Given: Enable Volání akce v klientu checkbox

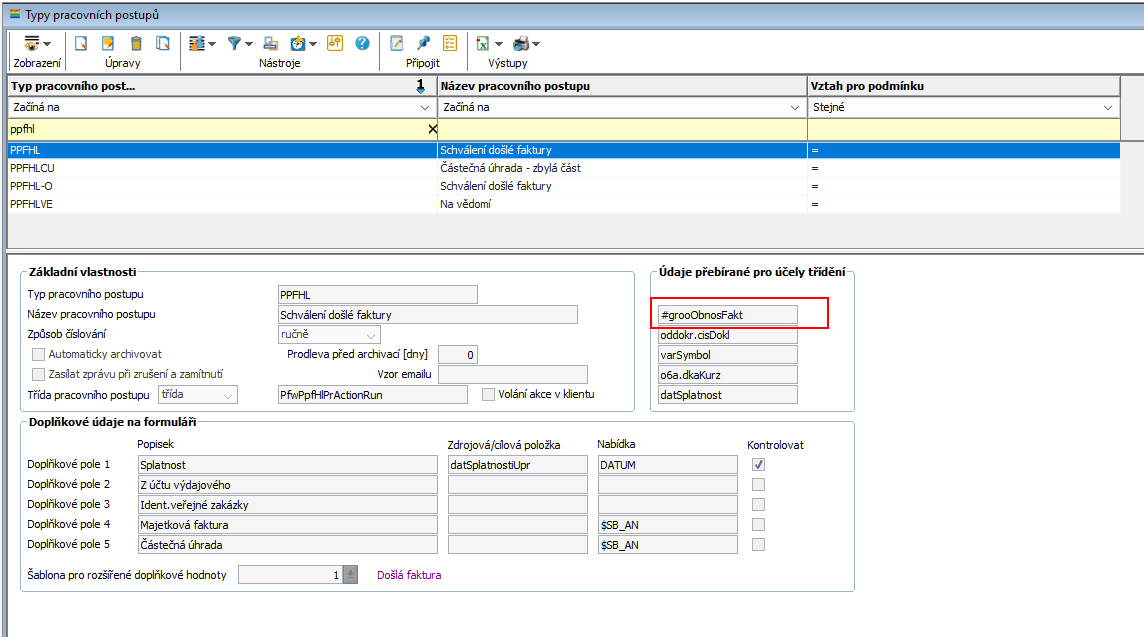Looking at the screenshot, I should (489, 394).
